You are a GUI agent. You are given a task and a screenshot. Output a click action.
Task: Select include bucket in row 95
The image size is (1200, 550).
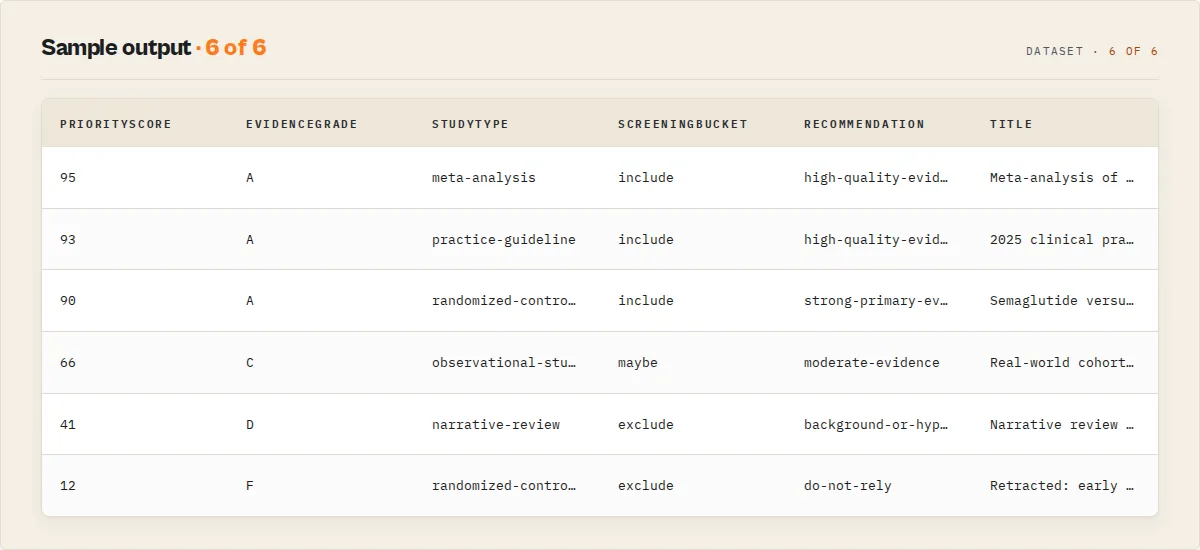(646, 178)
